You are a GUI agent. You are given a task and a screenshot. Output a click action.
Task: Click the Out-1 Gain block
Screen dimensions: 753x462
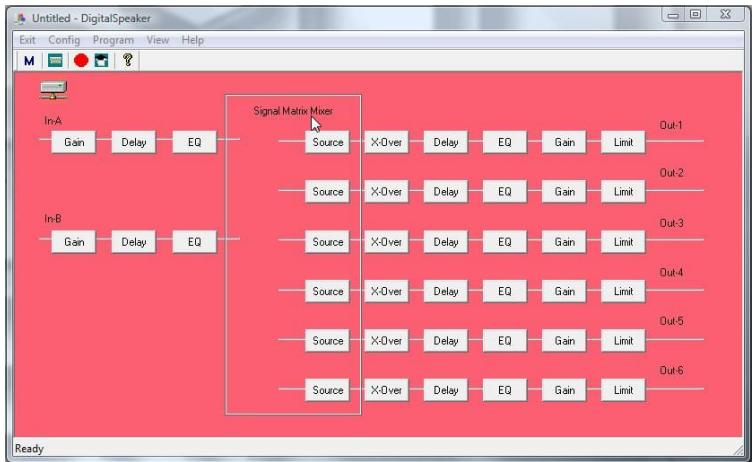tap(564, 142)
